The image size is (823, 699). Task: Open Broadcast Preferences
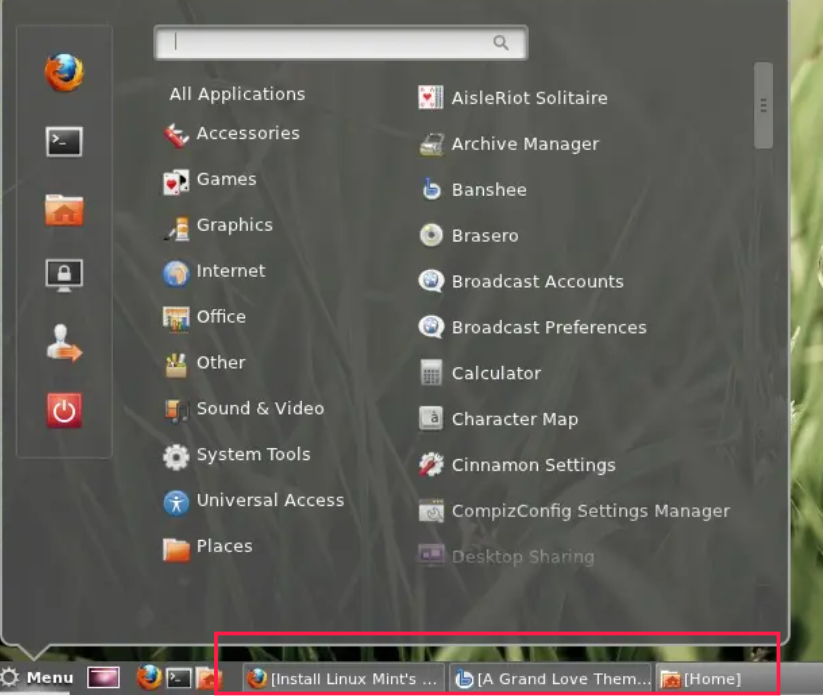(x=532, y=327)
